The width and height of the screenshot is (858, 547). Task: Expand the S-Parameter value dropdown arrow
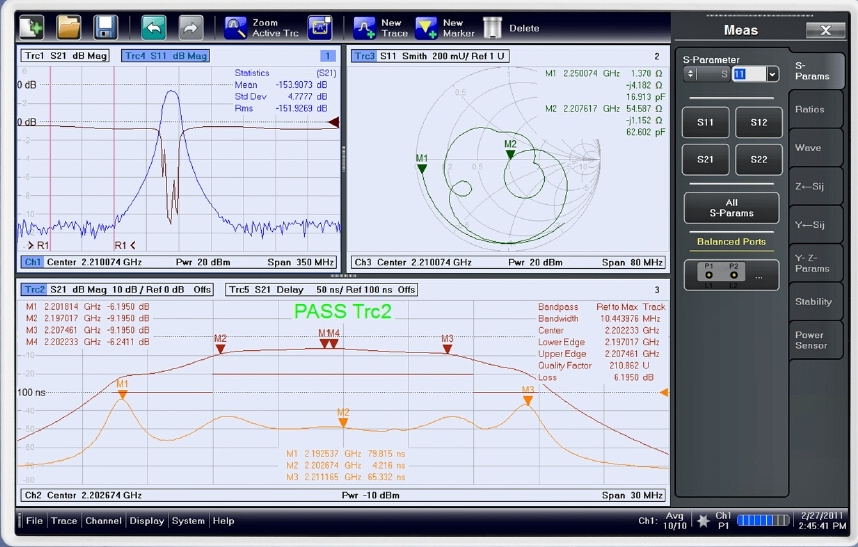click(x=772, y=74)
